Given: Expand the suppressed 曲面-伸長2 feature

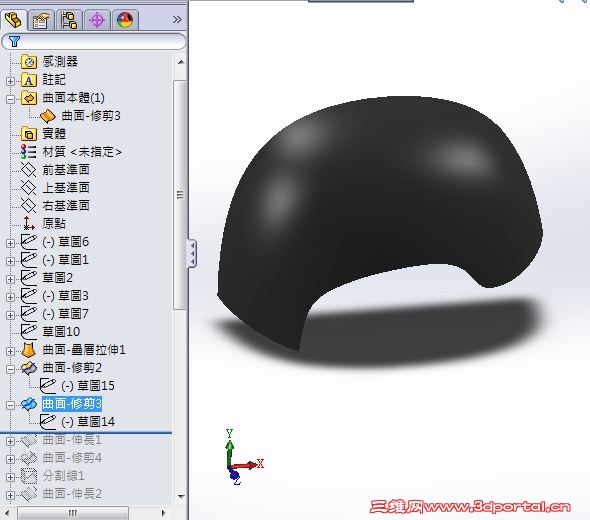Looking at the screenshot, I should [11, 496].
